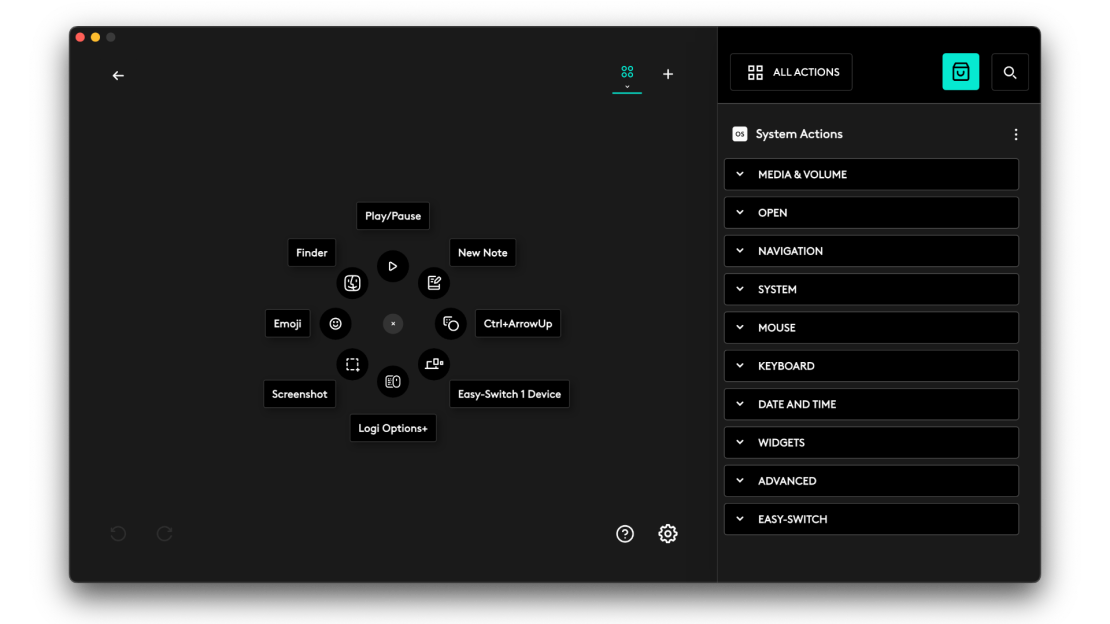Select the New Note ring icon
The height and width of the screenshot is (624, 1110).
coord(433,283)
